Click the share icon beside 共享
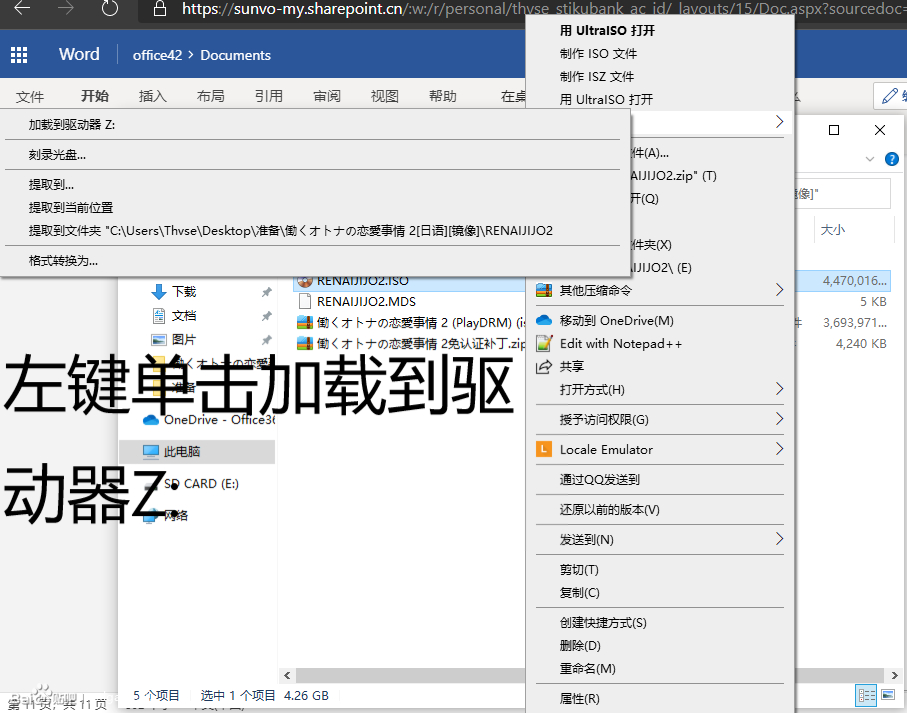Image resolution: width=907 pixels, height=713 pixels. pos(544,367)
